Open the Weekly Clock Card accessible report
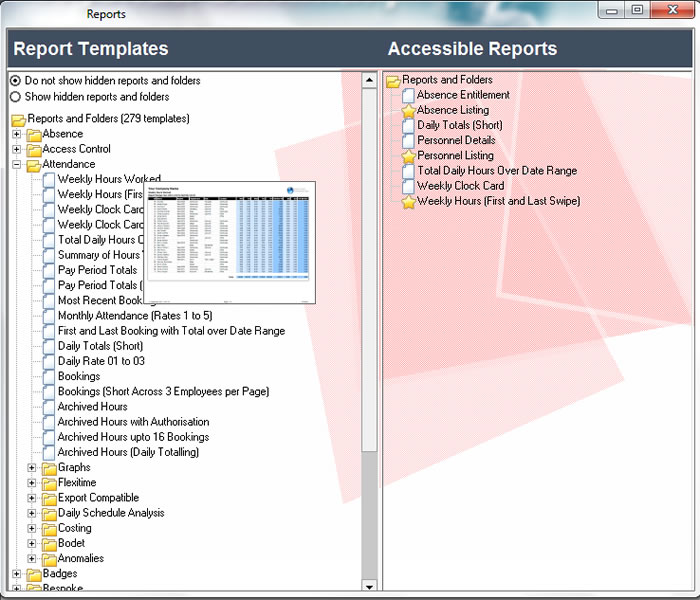Screen dimensions: 700x600 pyautogui.click(x=460, y=186)
